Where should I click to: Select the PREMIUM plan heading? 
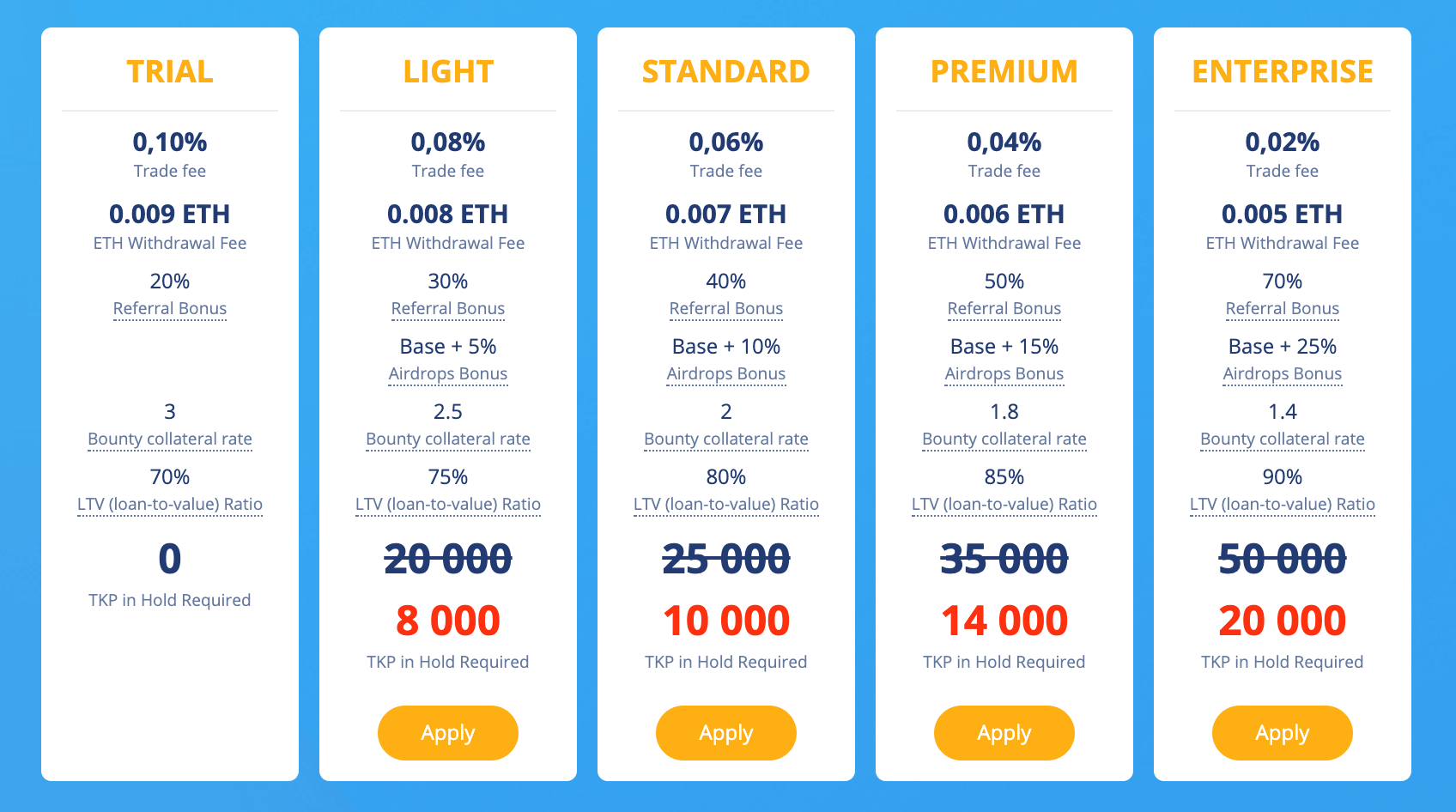tap(1004, 71)
